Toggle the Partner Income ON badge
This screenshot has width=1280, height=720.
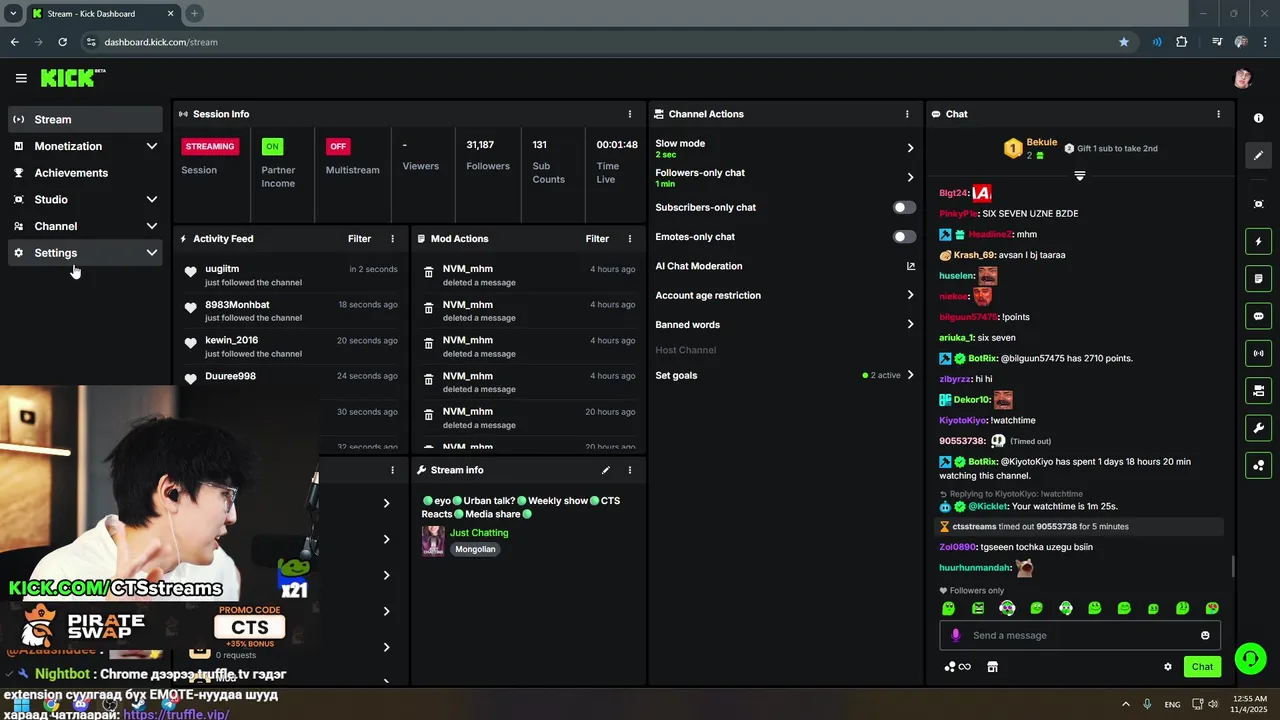tap(272, 146)
